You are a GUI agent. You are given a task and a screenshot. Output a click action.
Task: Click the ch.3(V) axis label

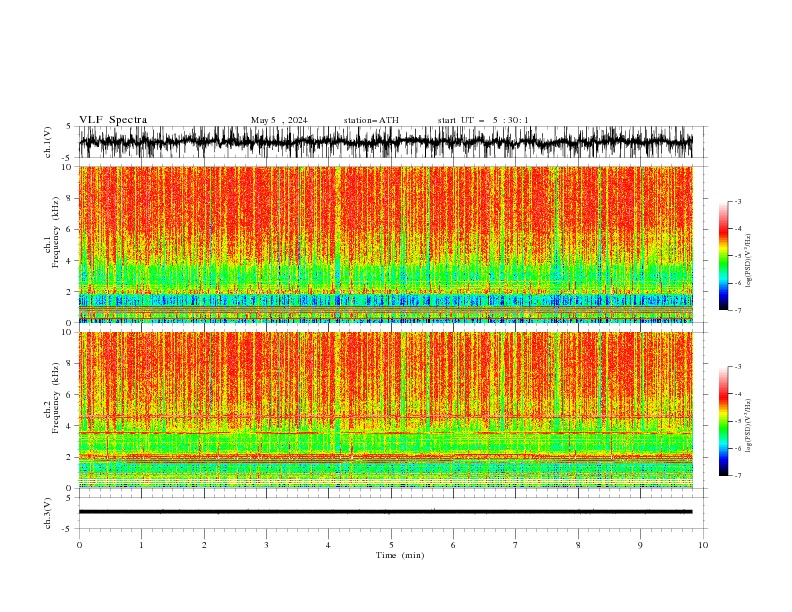coord(48,513)
